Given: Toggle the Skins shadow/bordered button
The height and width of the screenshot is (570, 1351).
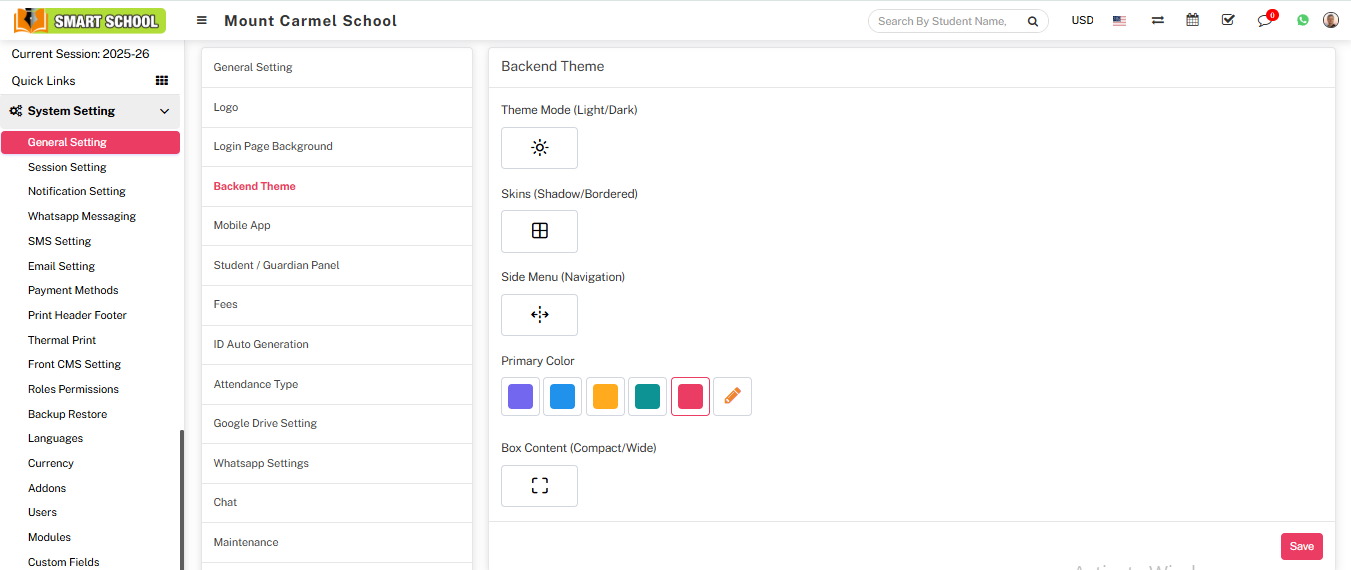Looking at the screenshot, I should (539, 231).
